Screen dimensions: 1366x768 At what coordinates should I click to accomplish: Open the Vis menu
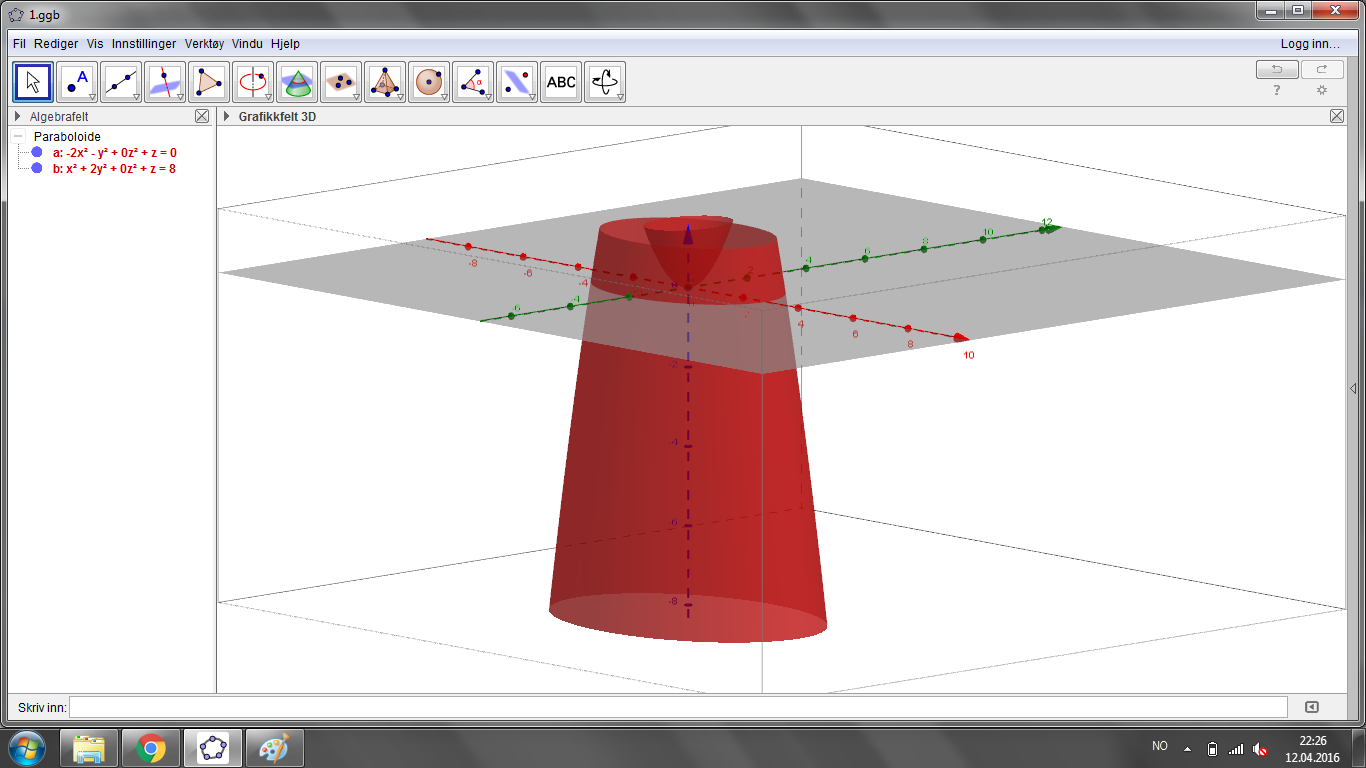pyautogui.click(x=95, y=44)
